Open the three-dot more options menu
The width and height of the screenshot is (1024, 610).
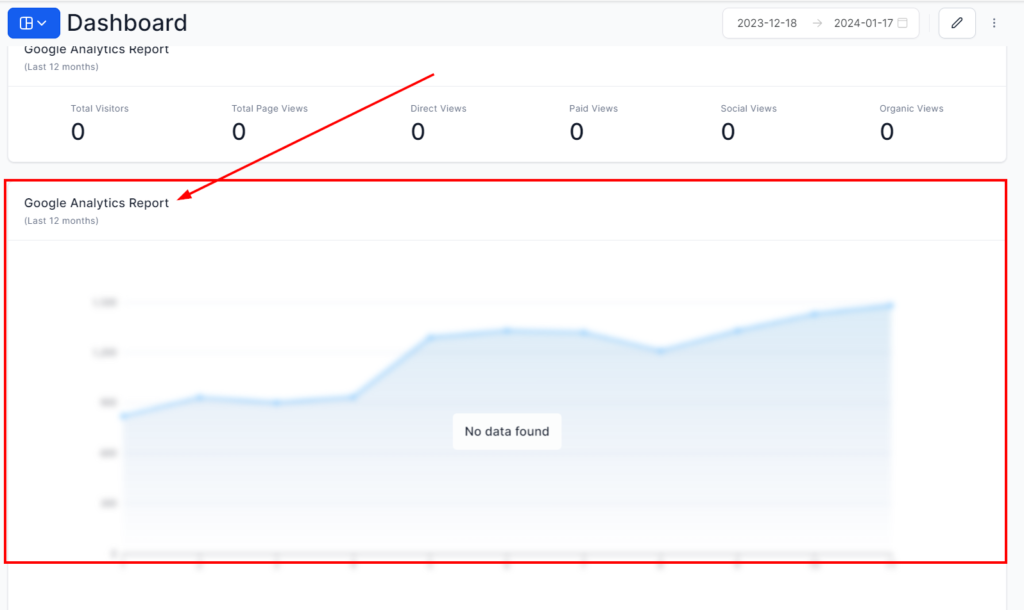(994, 23)
